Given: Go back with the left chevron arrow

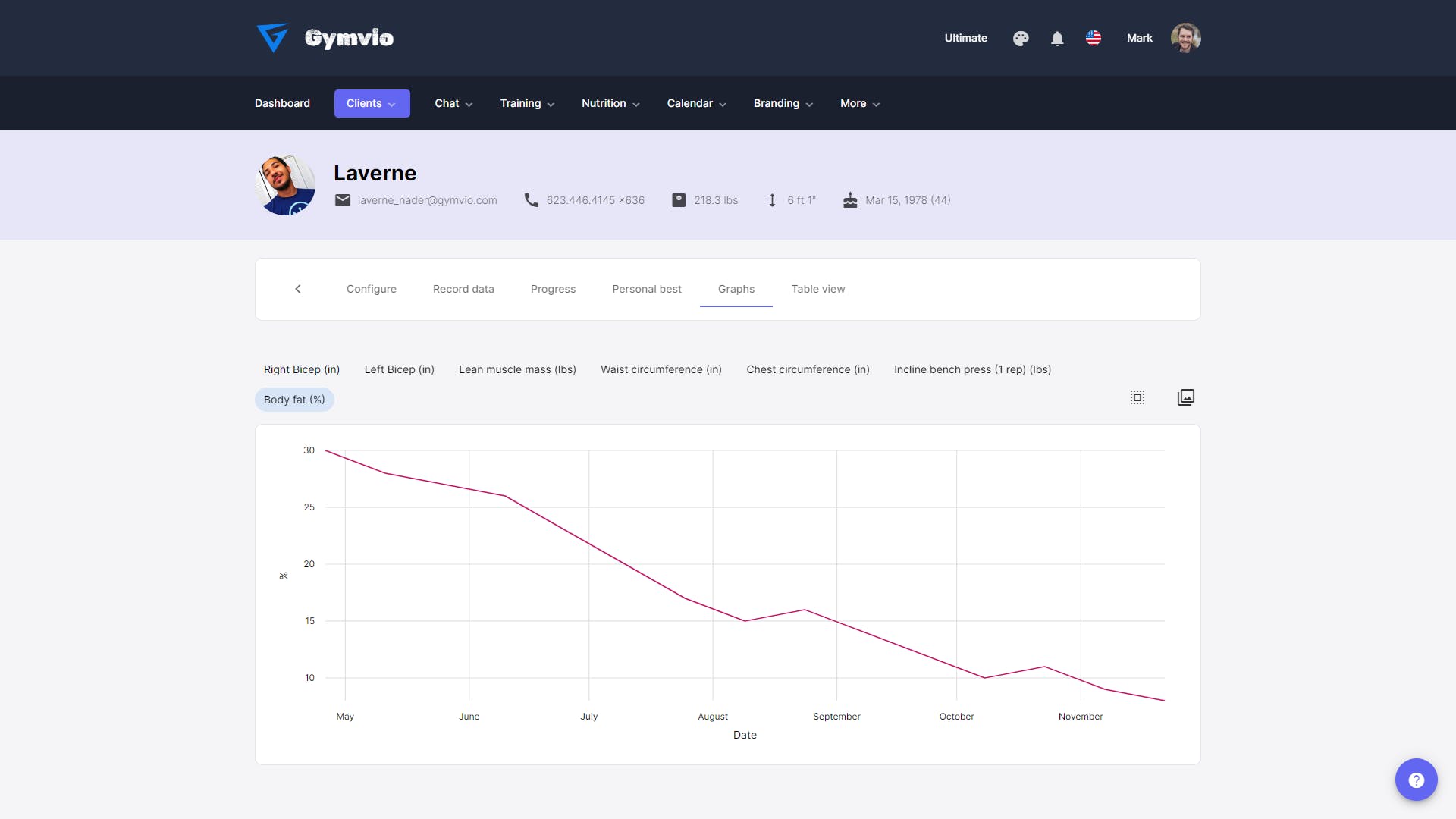Looking at the screenshot, I should pyautogui.click(x=298, y=289).
